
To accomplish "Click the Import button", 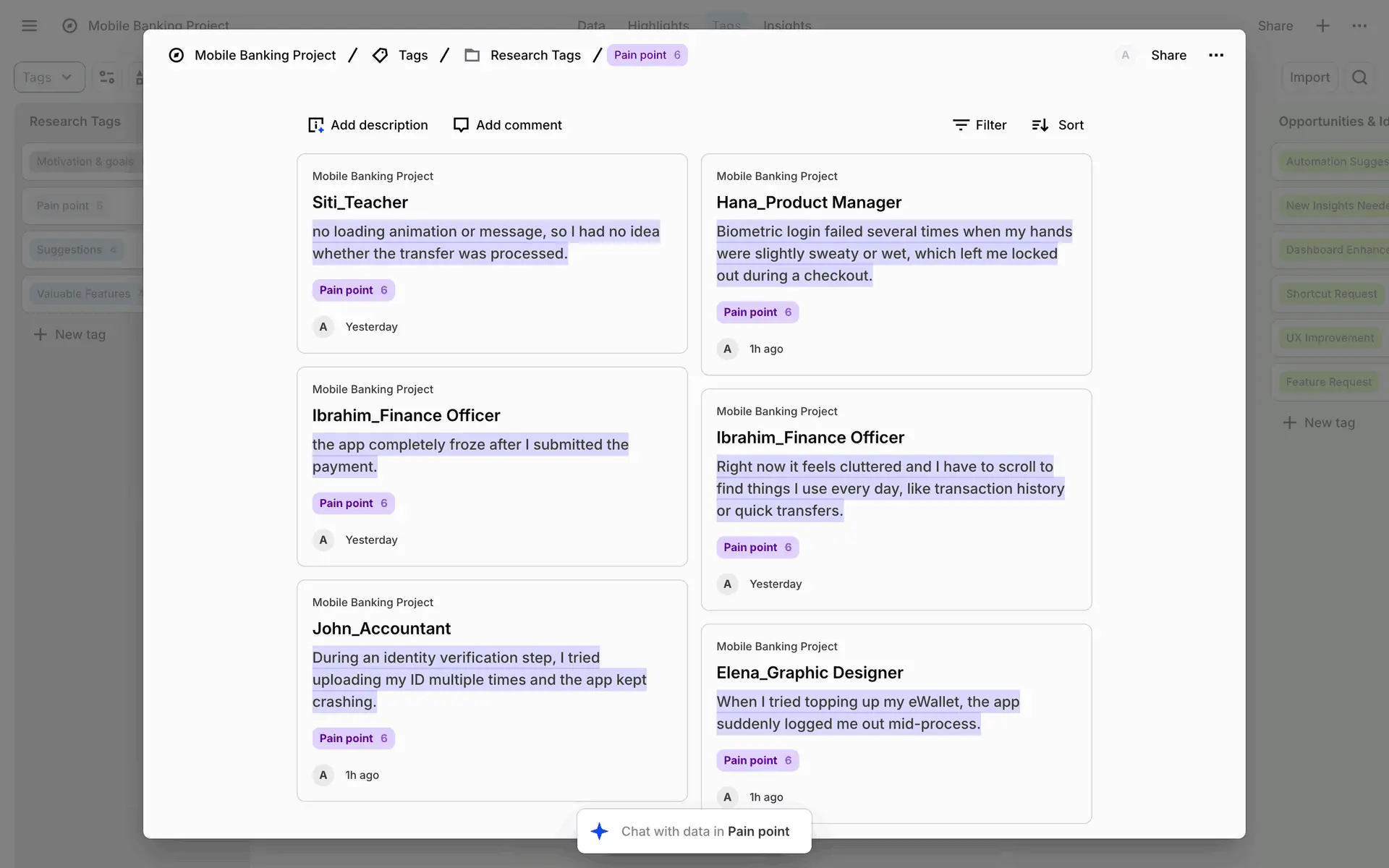I will point(1309,77).
